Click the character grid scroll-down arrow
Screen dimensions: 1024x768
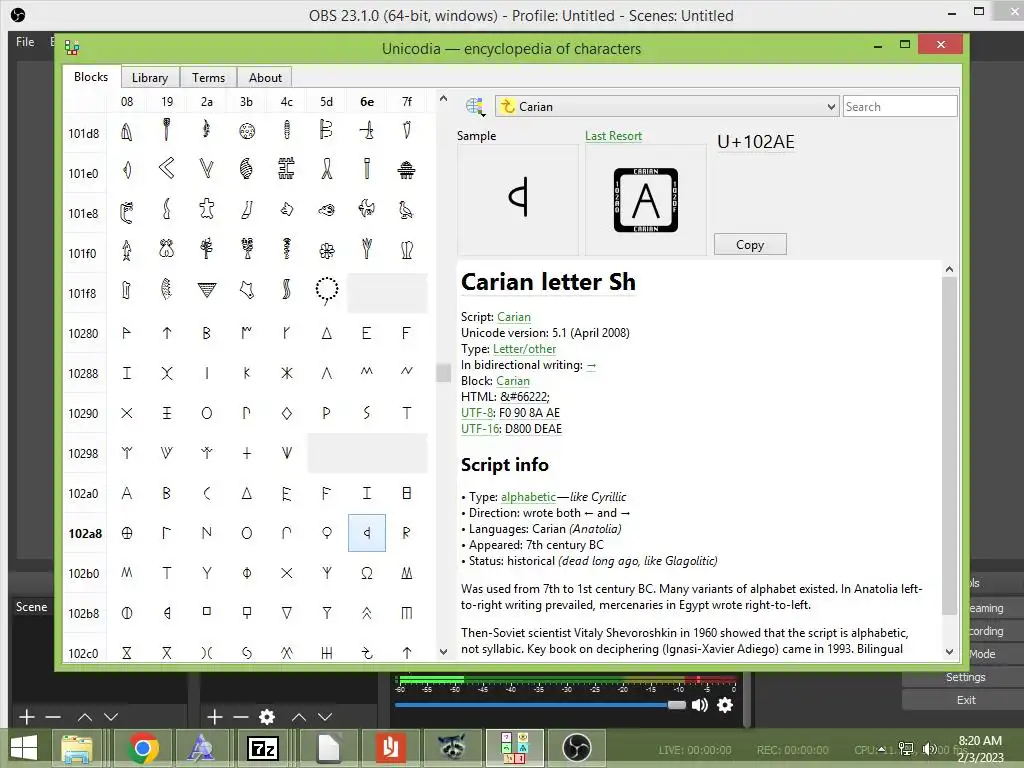click(443, 652)
